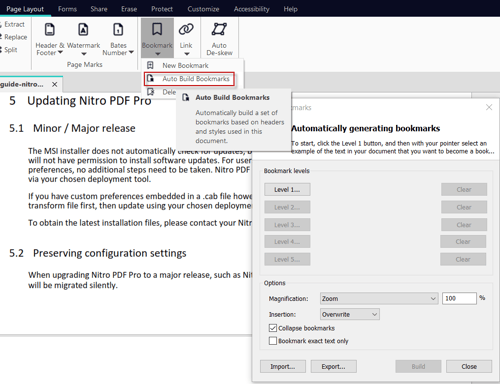Click the Header & Footer icon

[50, 29]
